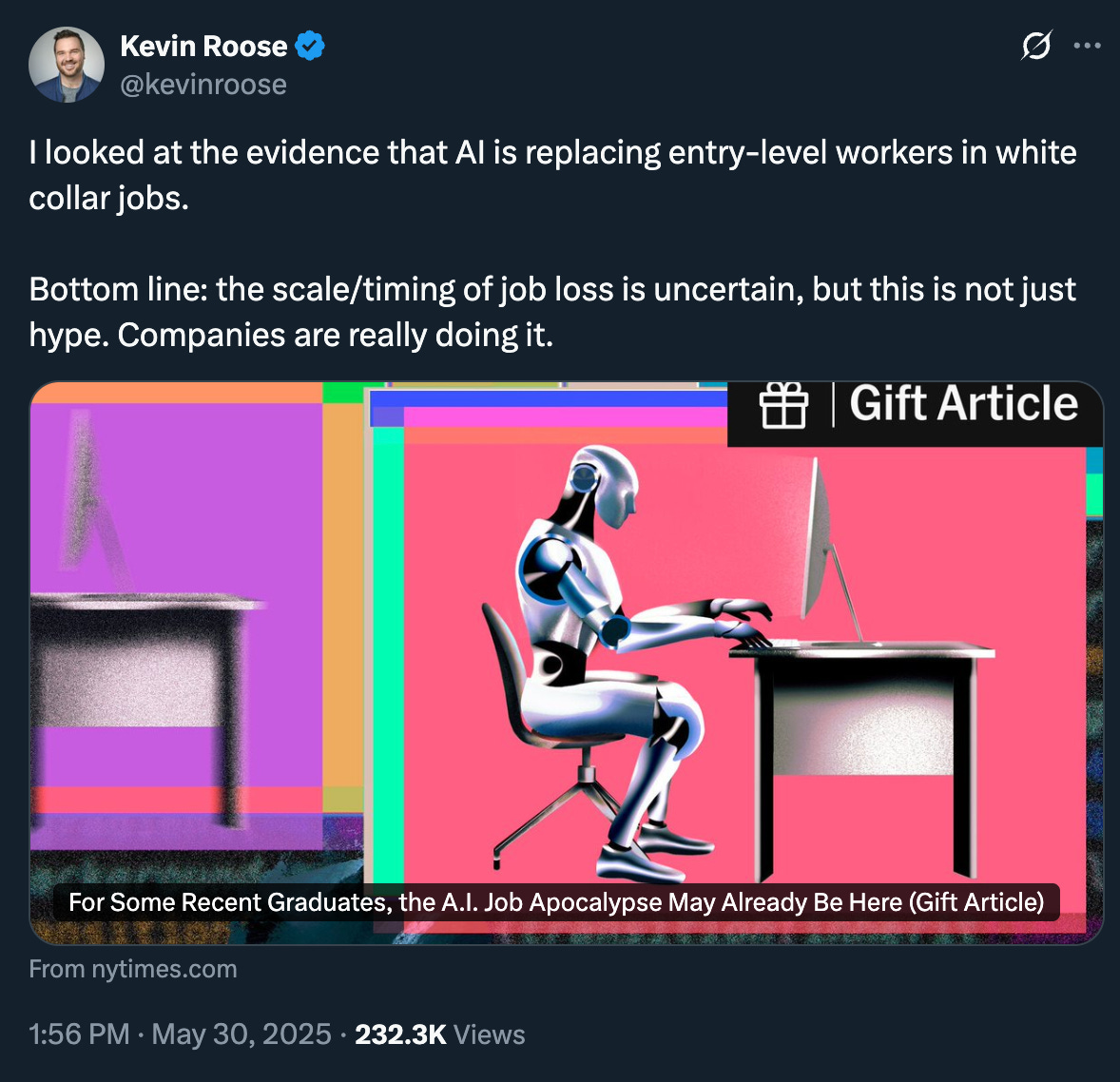The height and width of the screenshot is (1082, 1120).
Task: Click the article headline caption on card
Action: [x=555, y=902]
